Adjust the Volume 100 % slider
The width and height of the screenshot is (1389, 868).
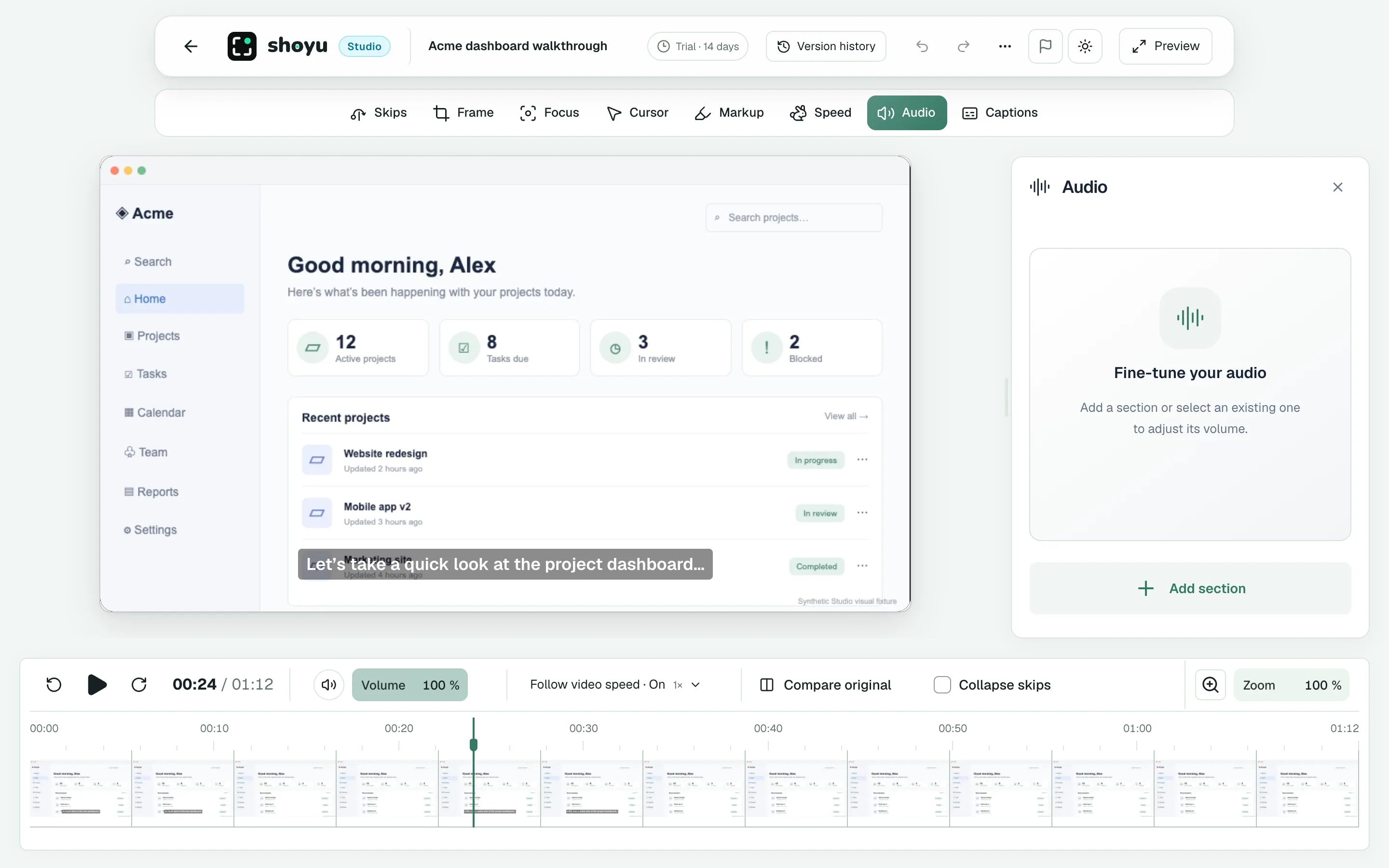[410, 684]
